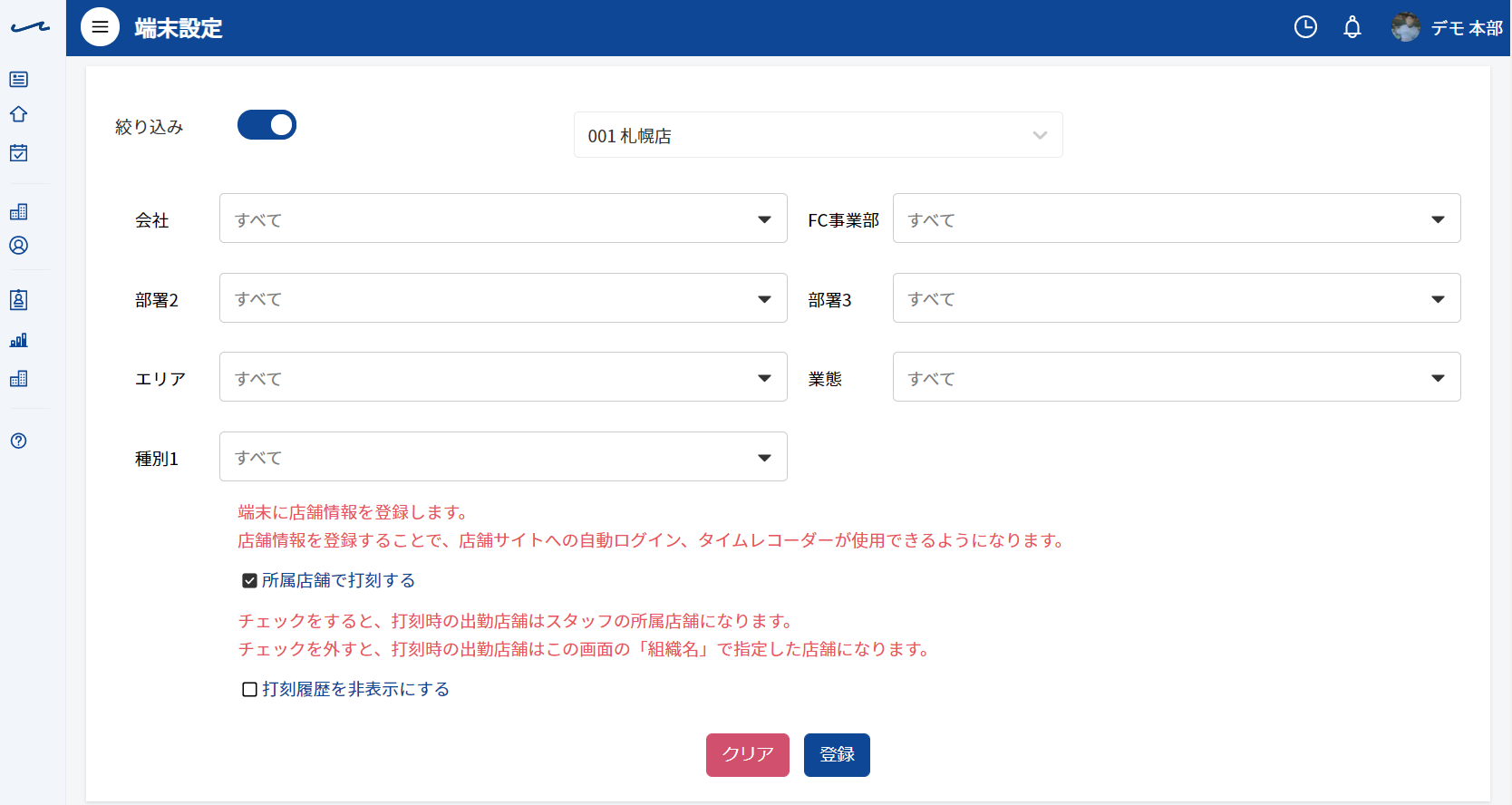Click the 端末設定 page title
The width and height of the screenshot is (1512, 805).
coord(179,28)
